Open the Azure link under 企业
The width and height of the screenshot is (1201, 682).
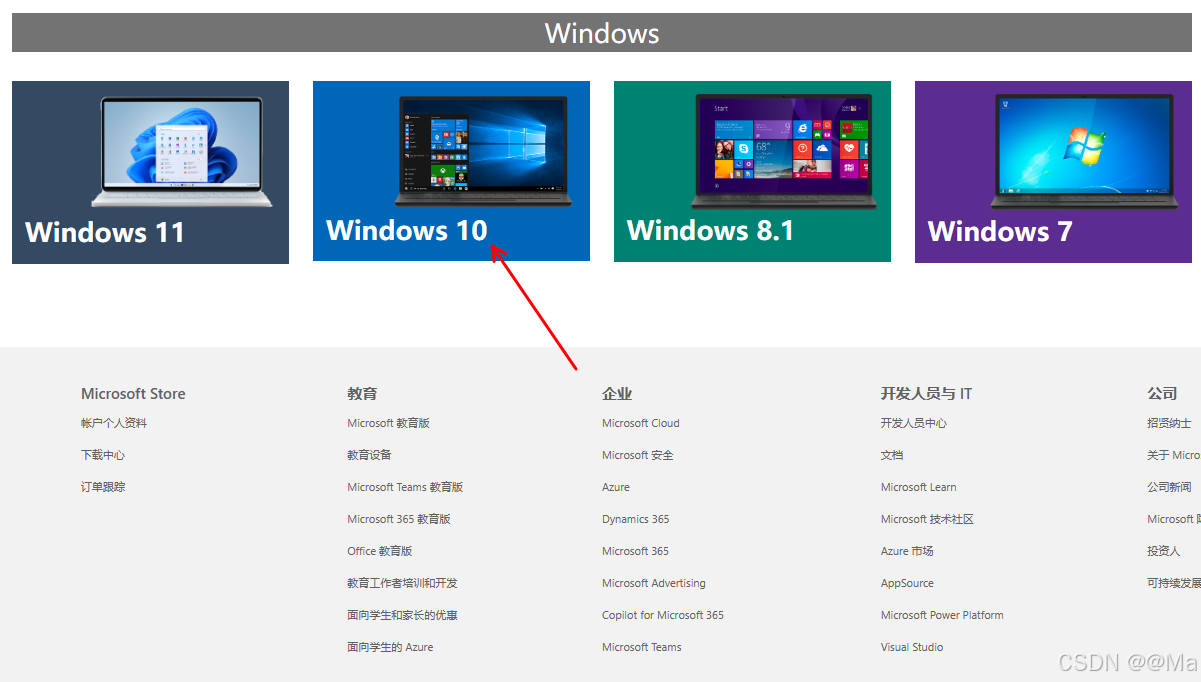click(x=616, y=487)
